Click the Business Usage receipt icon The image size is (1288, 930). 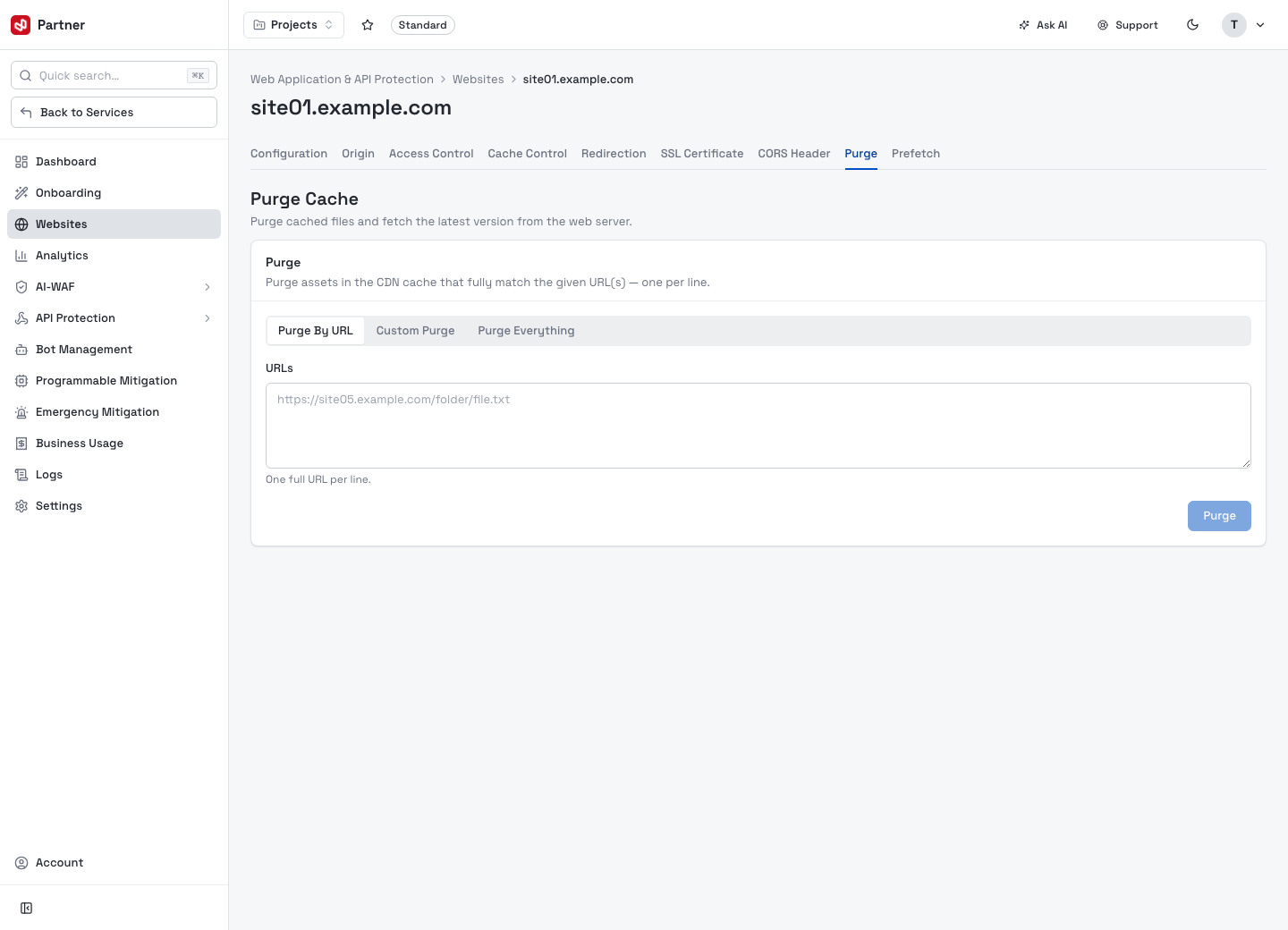21,444
